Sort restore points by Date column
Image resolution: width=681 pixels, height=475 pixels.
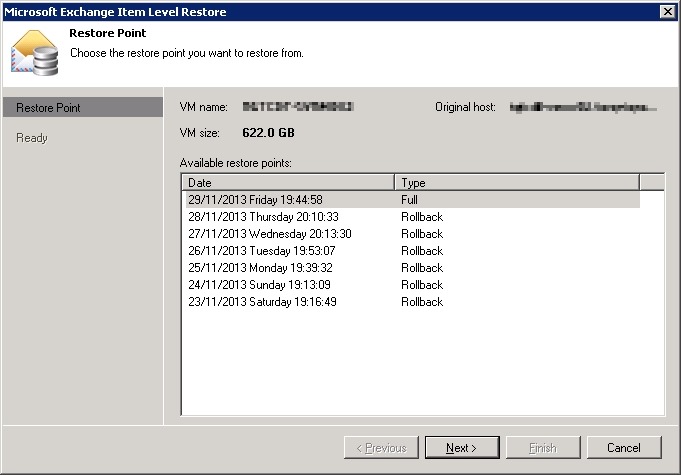coord(288,182)
